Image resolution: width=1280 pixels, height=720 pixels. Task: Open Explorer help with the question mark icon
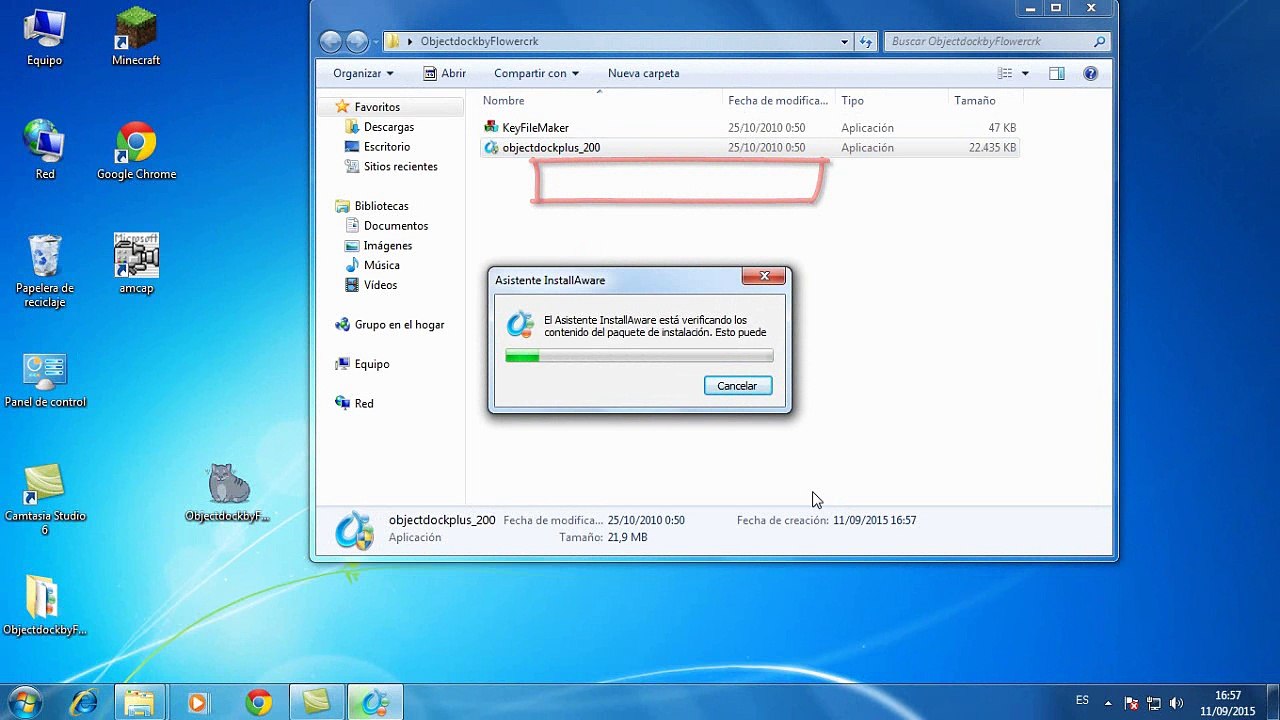pos(1091,73)
